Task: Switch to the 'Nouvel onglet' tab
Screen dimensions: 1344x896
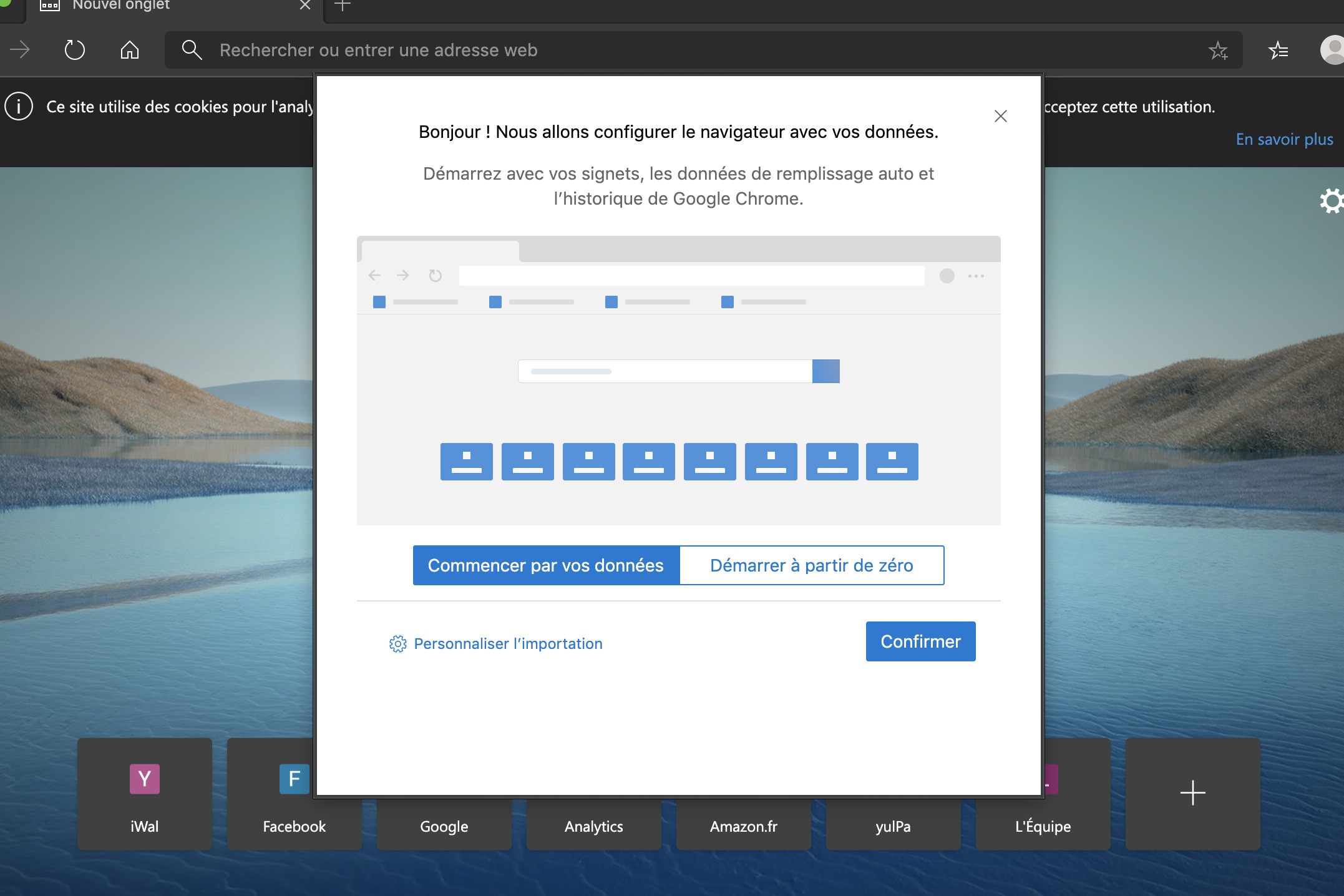Action: point(122,6)
